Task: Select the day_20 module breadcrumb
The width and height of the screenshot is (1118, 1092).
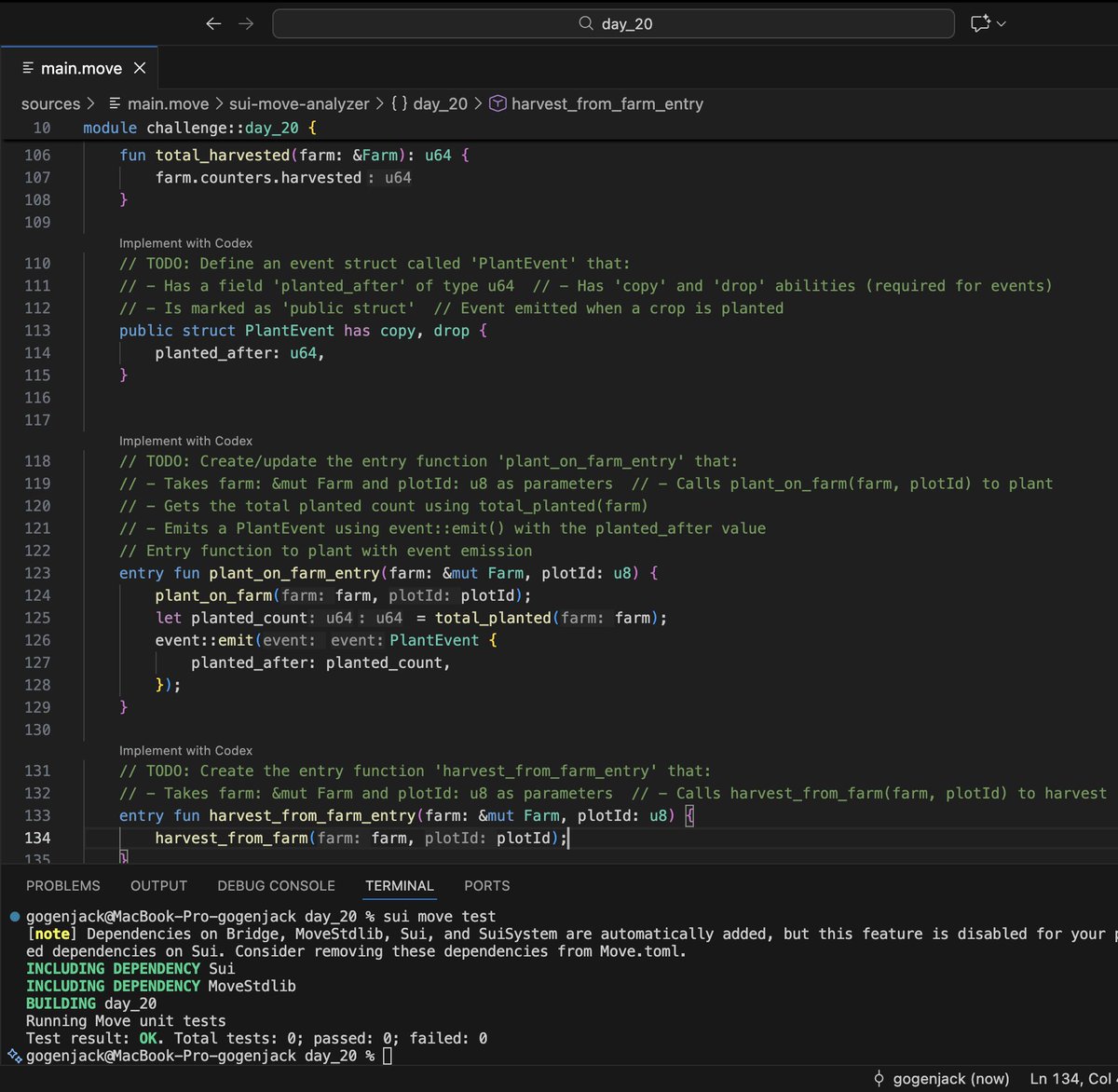Action: point(441,104)
